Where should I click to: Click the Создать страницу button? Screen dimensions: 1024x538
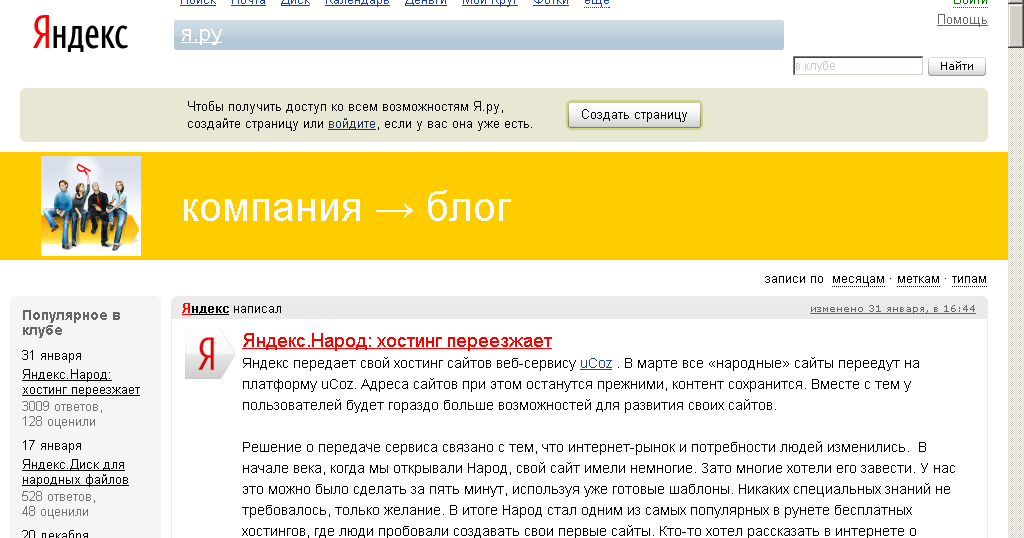coord(634,115)
